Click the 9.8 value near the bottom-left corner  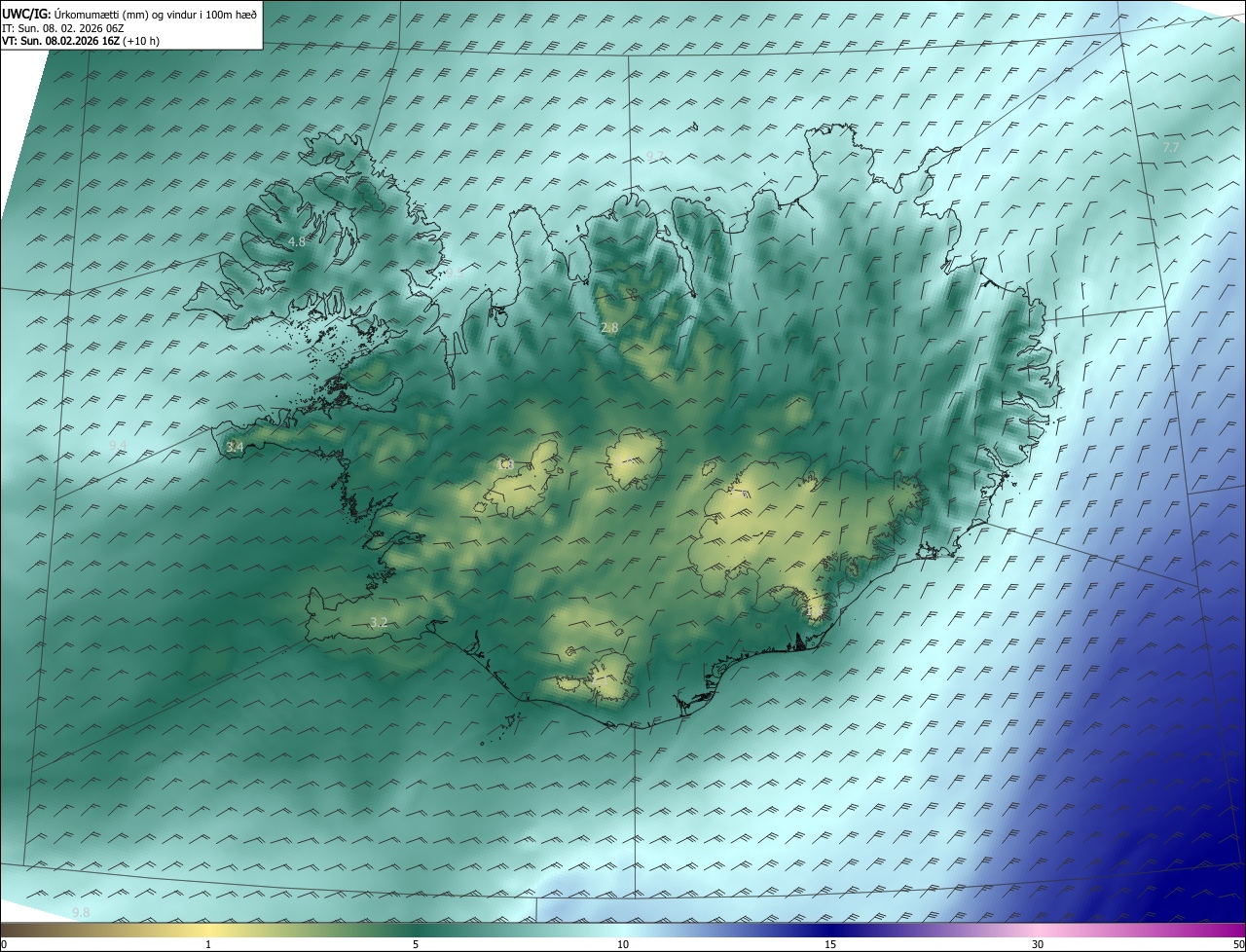pyautogui.click(x=81, y=912)
